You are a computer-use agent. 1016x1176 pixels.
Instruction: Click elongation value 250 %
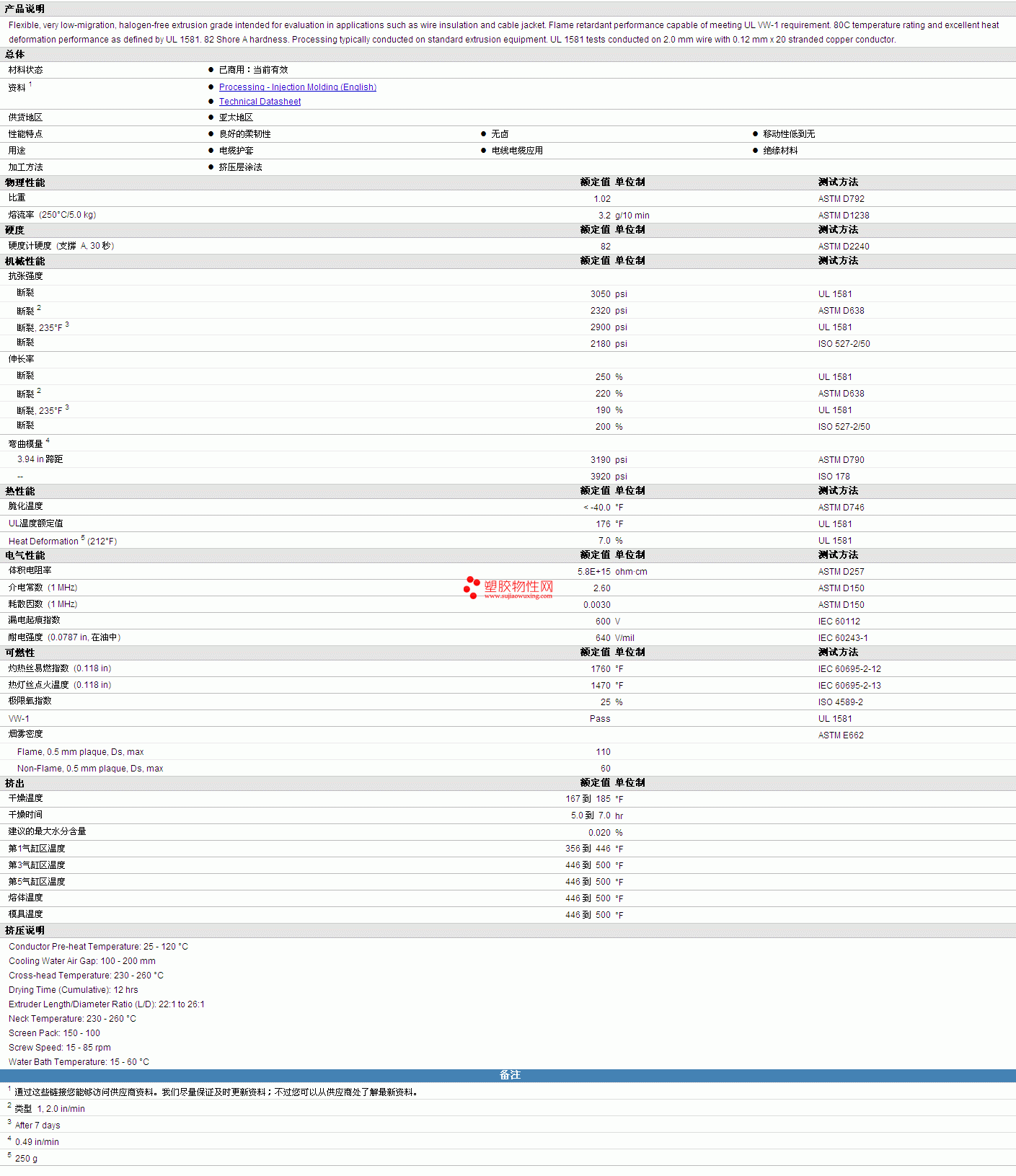pos(609,377)
